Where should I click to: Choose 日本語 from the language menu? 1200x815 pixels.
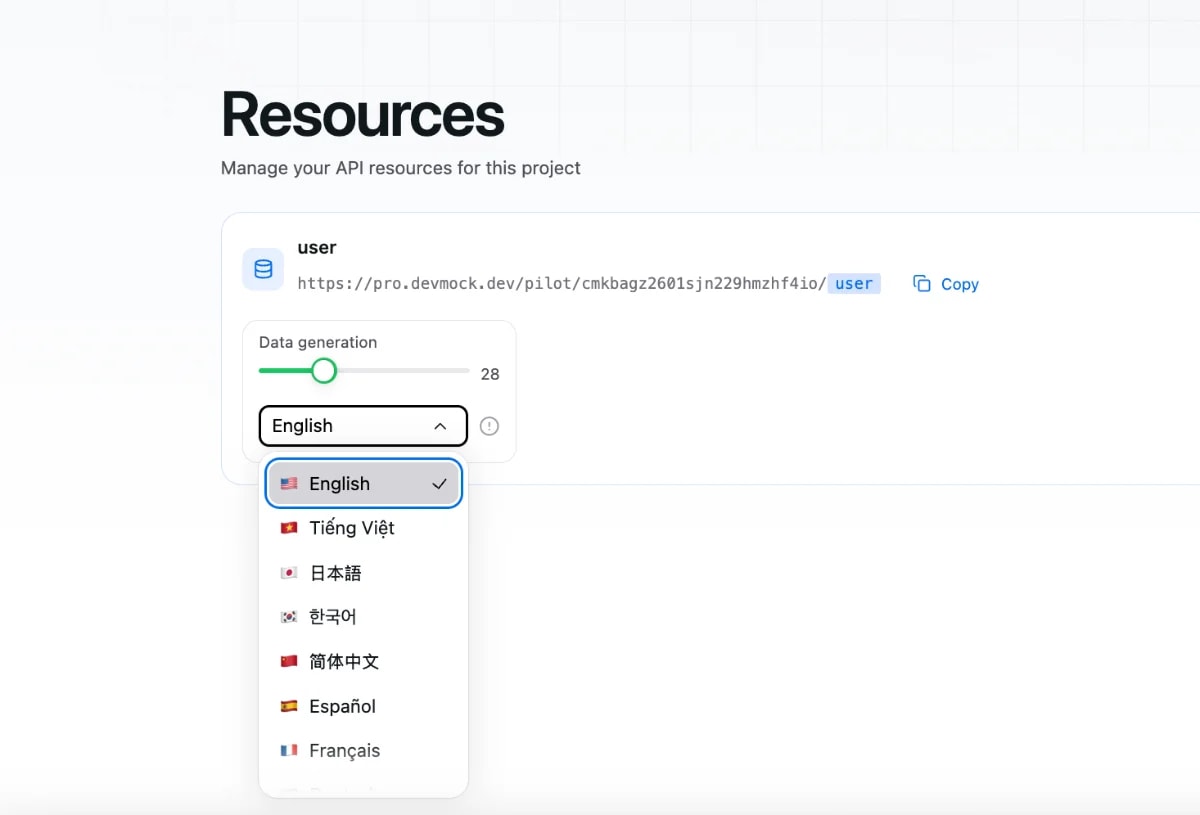(x=335, y=572)
